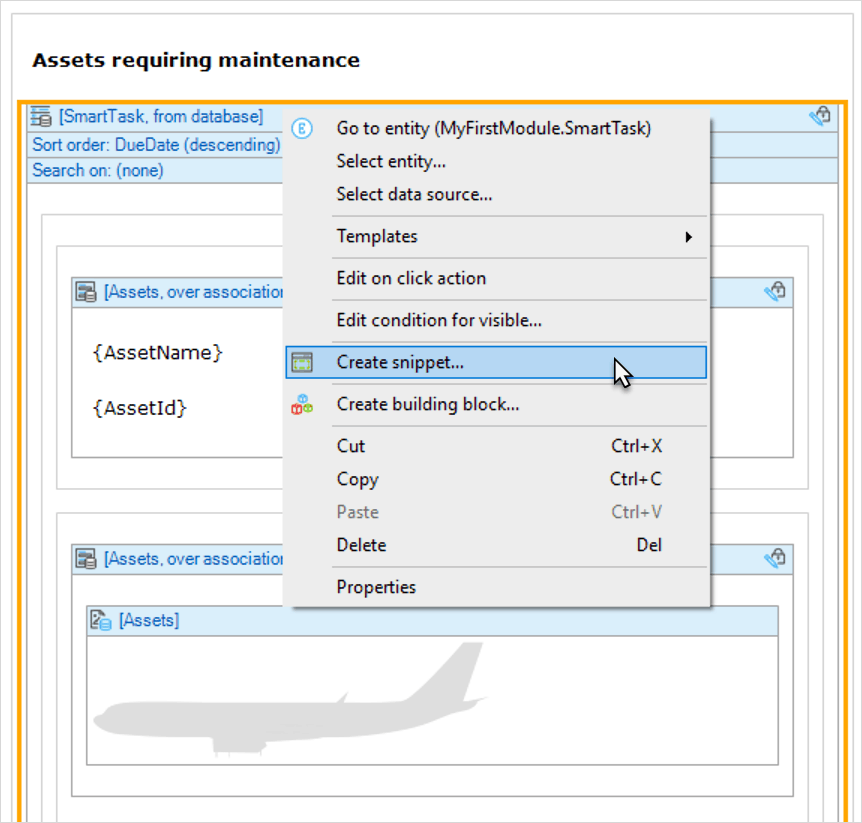Select Create building block menu entry
Image resolution: width=862 pixels, height=823 pixels.
[427, 404]
